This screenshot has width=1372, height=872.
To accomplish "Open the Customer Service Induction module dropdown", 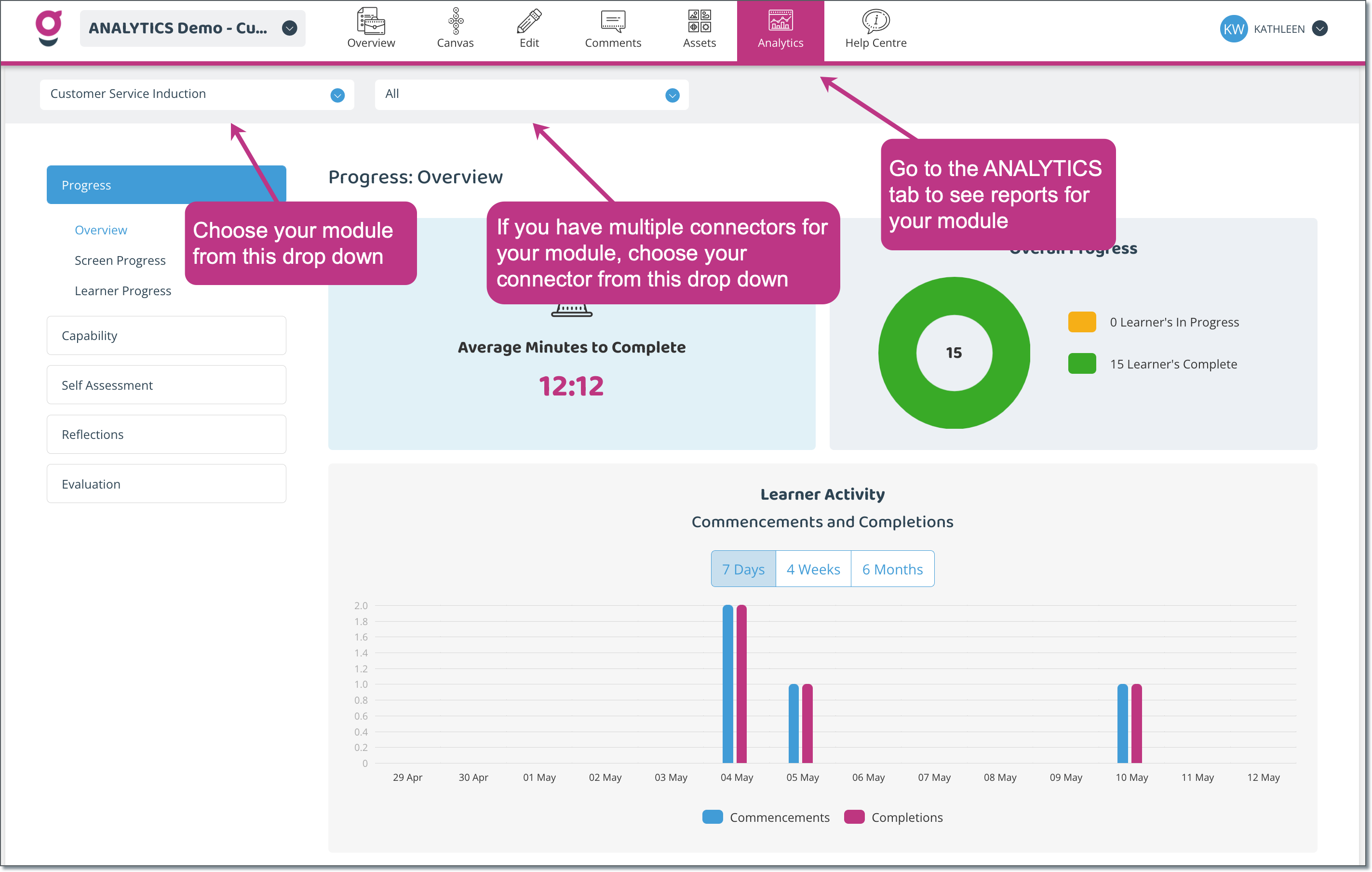I will 197,94.
